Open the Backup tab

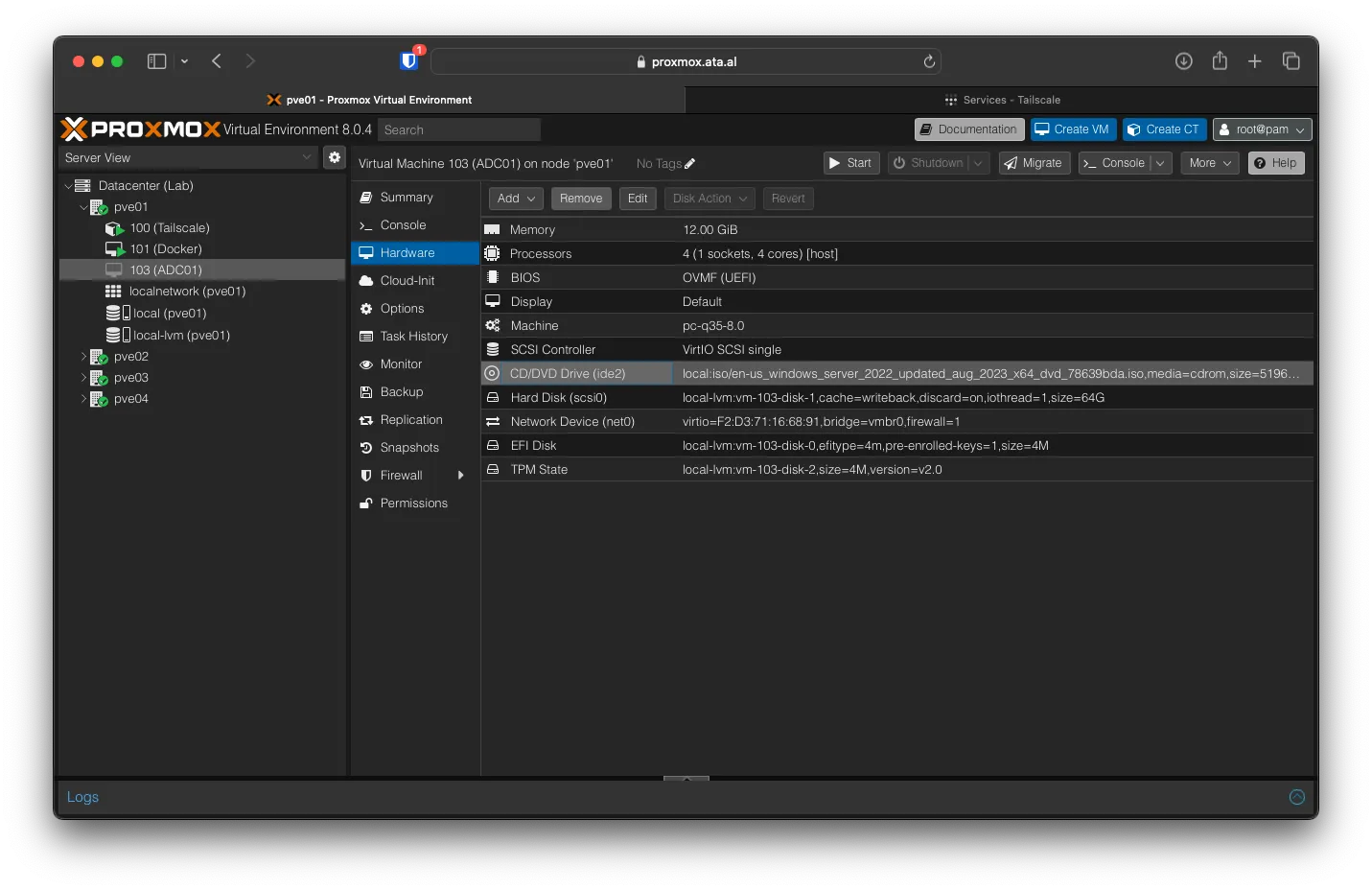pyautogui.click(x=415, y=392)
